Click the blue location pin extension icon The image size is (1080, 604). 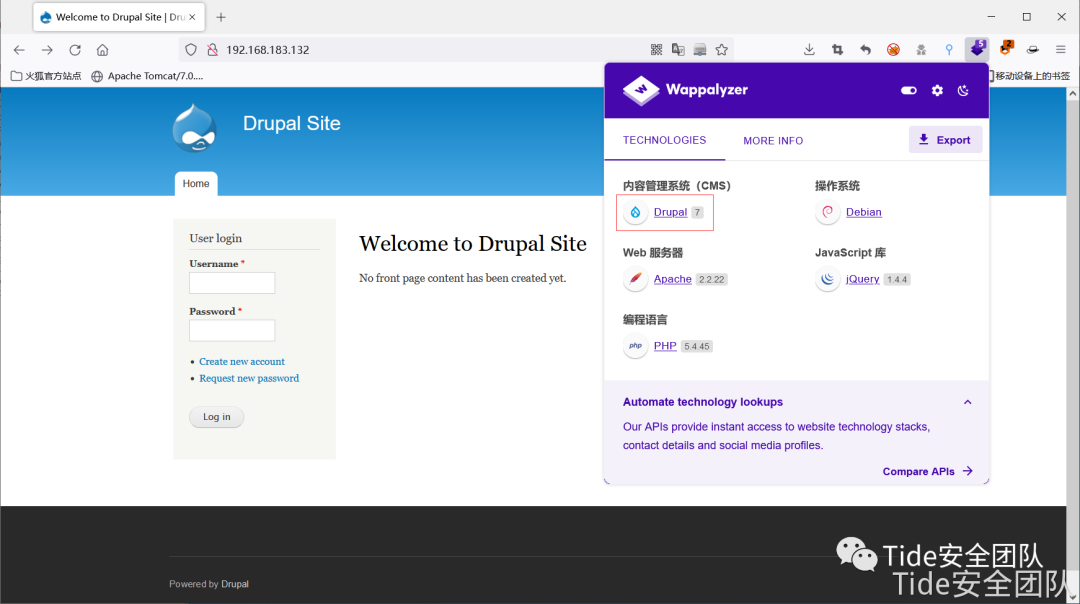coord(949,50)
